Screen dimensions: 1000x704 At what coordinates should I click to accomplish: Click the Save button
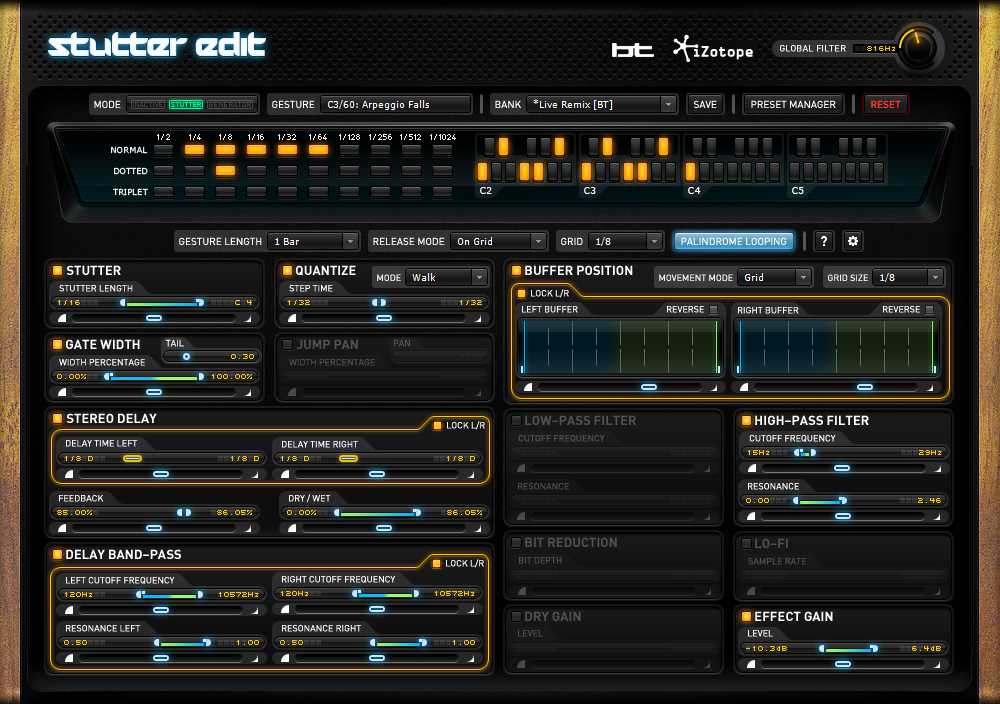[705, 104]
